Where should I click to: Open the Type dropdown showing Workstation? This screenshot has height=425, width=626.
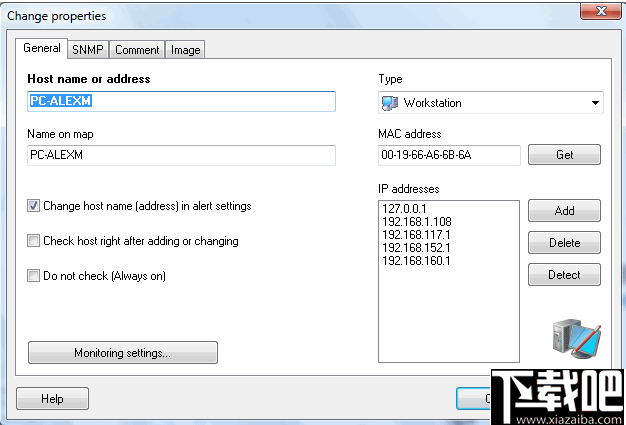click(491, 103)
